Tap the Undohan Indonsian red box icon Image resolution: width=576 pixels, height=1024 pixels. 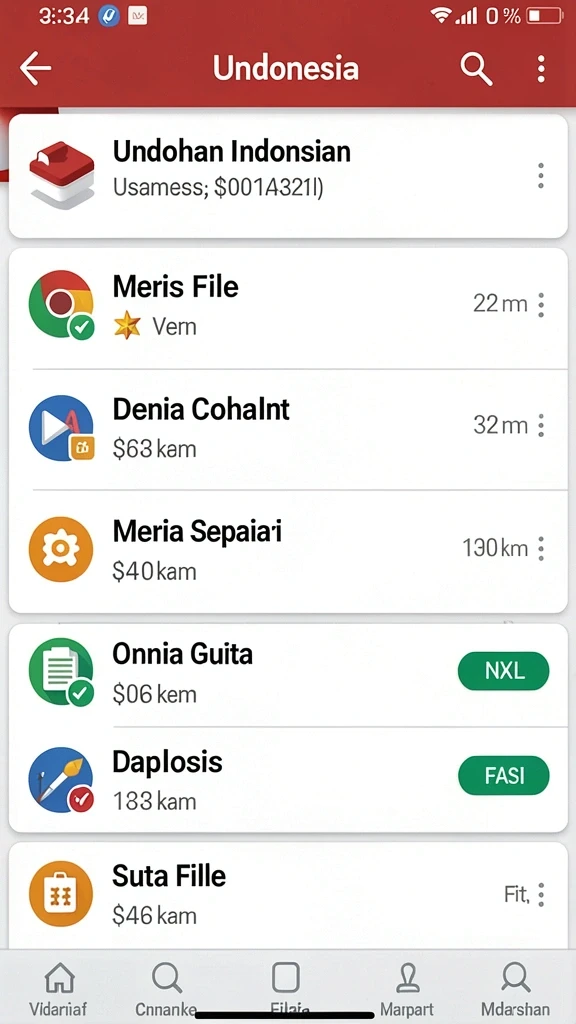pos(61,175)
